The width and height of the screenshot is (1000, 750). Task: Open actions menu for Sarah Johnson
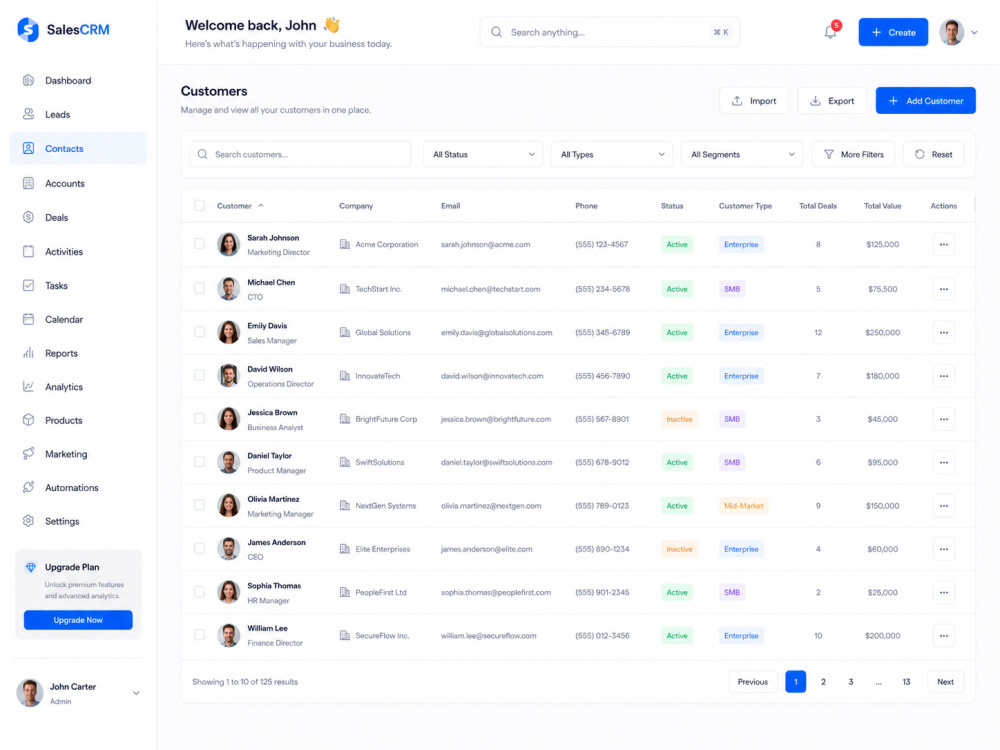coord(943,244)
